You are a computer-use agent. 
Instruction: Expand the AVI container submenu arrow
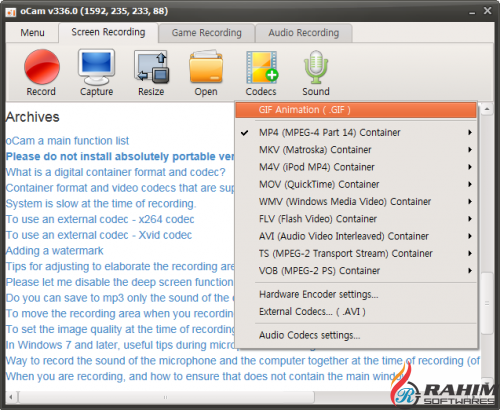pos(470,236)
